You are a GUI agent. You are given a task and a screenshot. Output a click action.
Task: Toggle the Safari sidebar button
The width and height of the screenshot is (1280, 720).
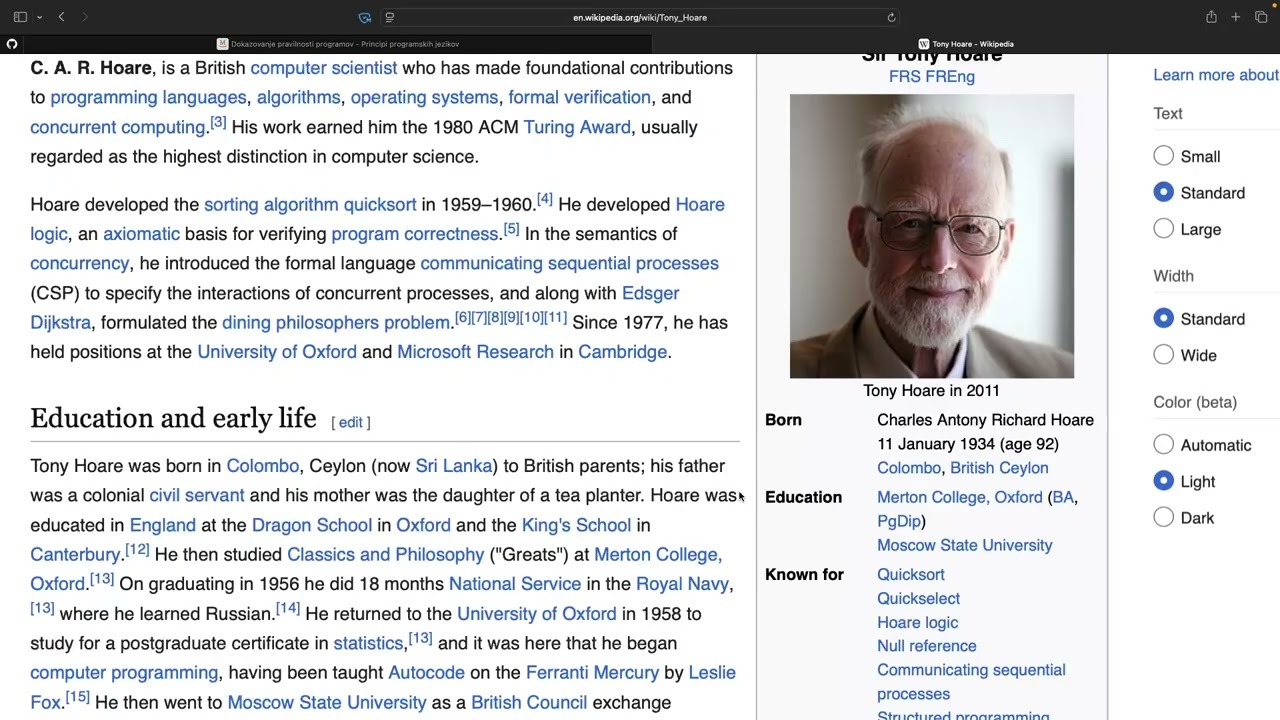[x=20, y=17]
